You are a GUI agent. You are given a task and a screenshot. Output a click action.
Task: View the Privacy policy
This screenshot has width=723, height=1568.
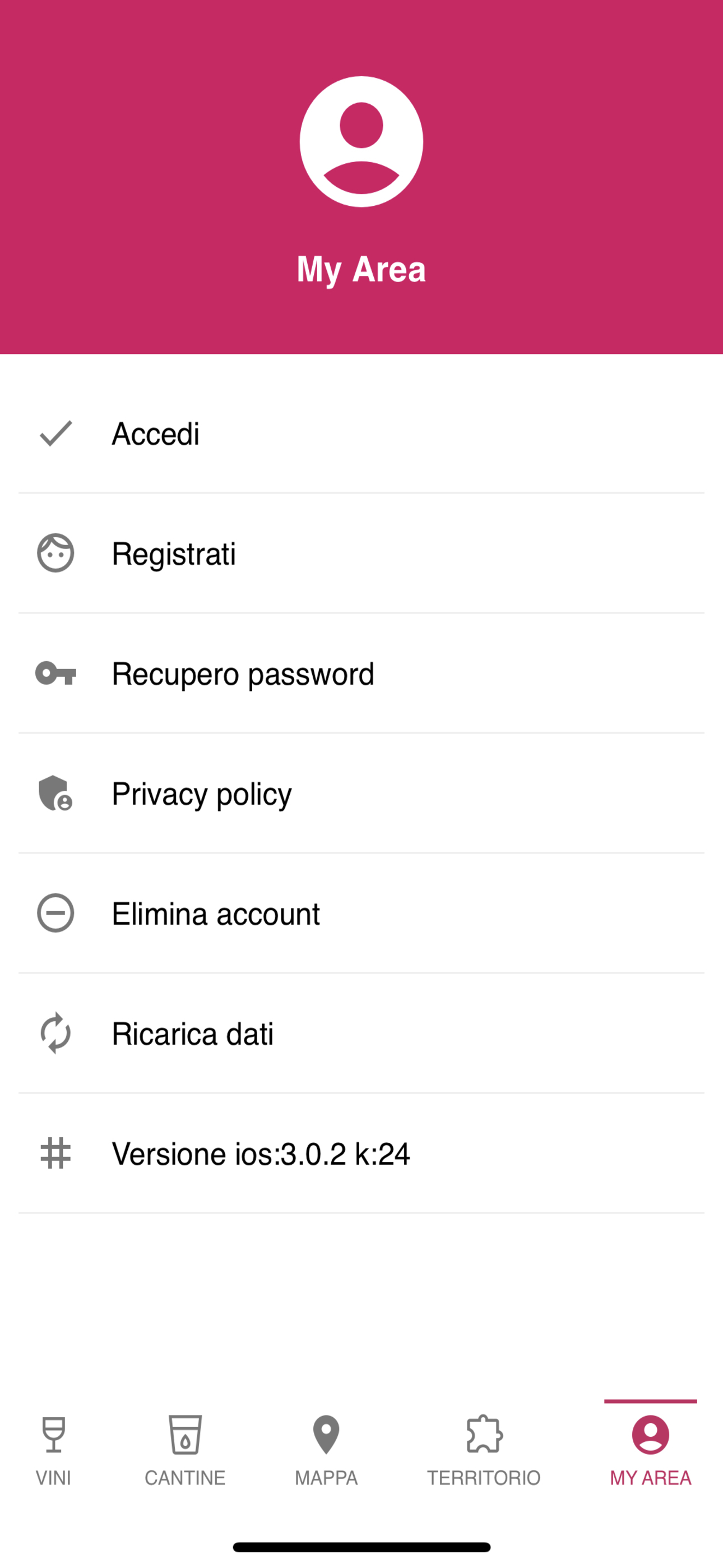(x=361, y=792)
